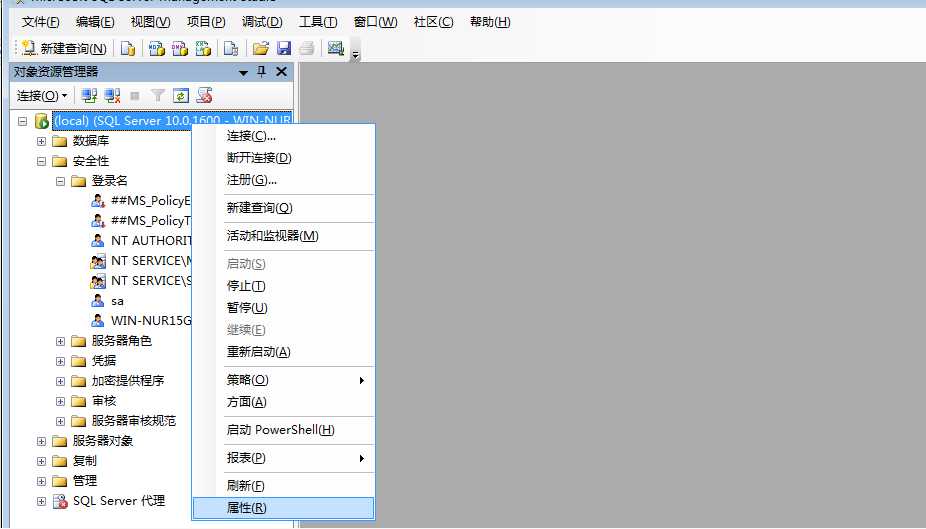Click the Analysis Services MDX query icon
Viewport: 926px width, 529px height.
tap(156, 48)
